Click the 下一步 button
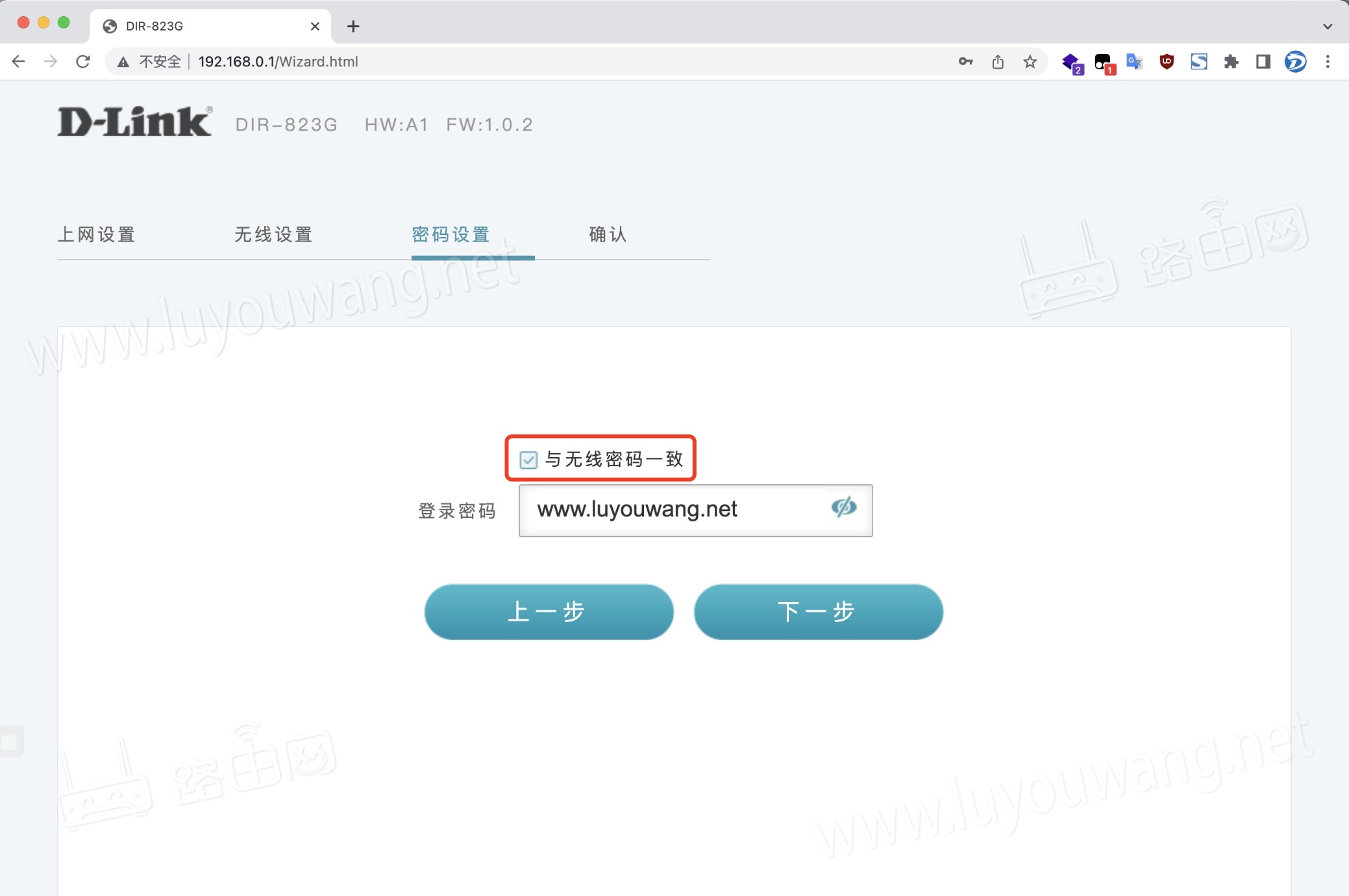This screenshot has width=1349, height=896. click(817, 611)
